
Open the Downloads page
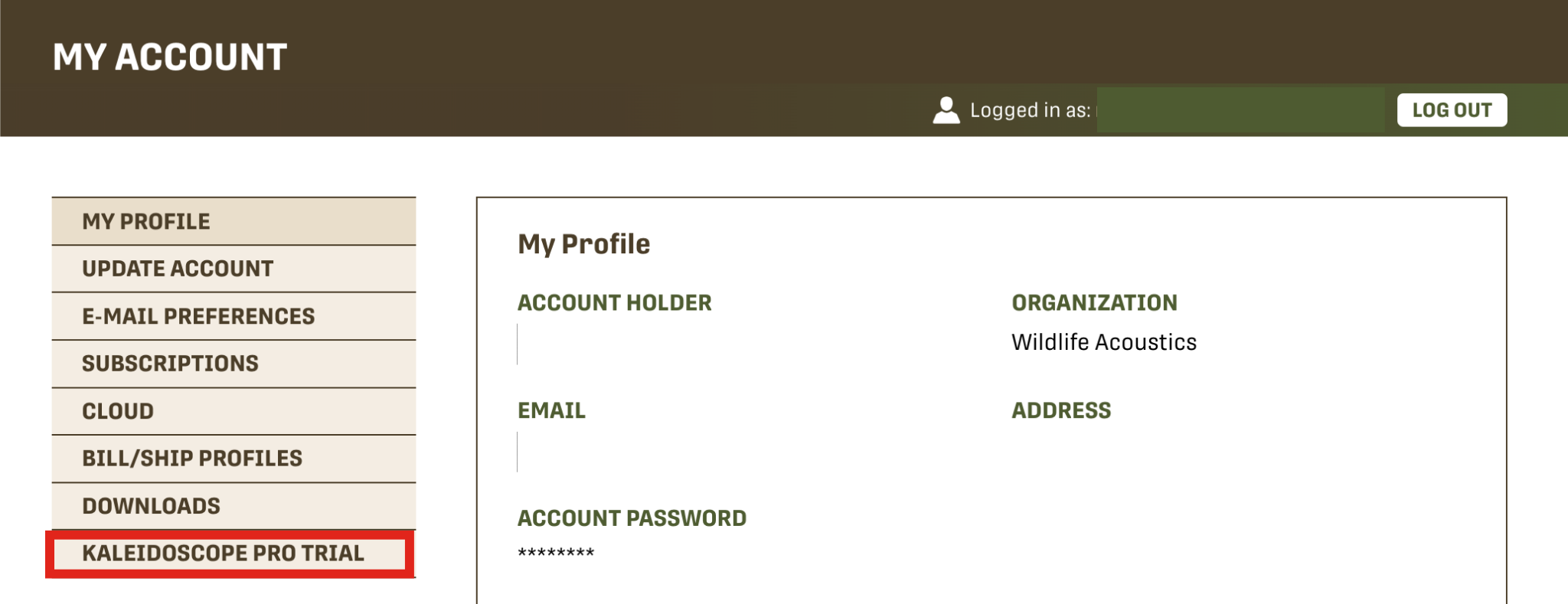[x=234, y=506]
